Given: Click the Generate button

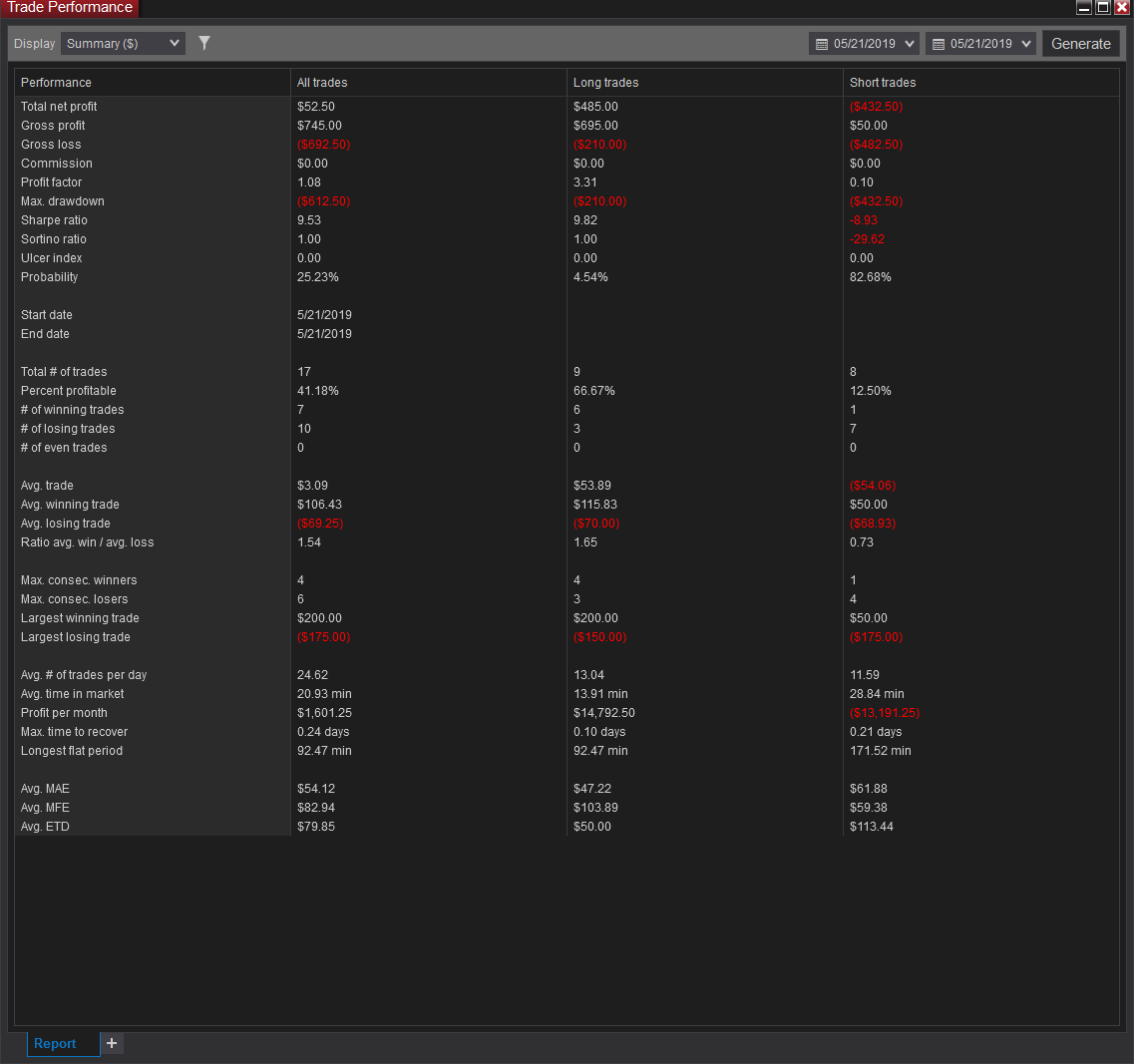Looking at the screenshot, I should [1080, 44].
